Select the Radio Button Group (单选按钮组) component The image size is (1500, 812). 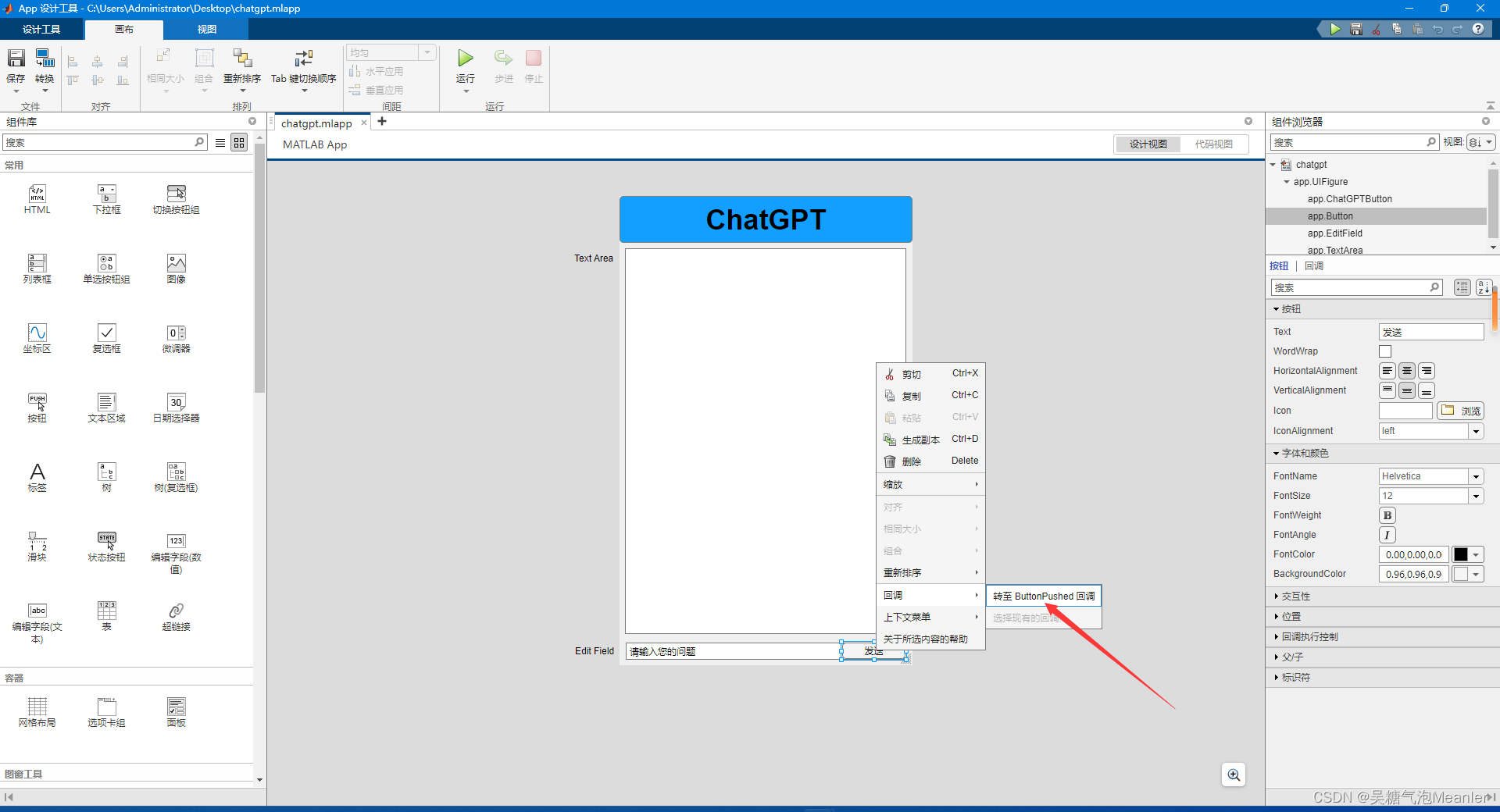106,269
